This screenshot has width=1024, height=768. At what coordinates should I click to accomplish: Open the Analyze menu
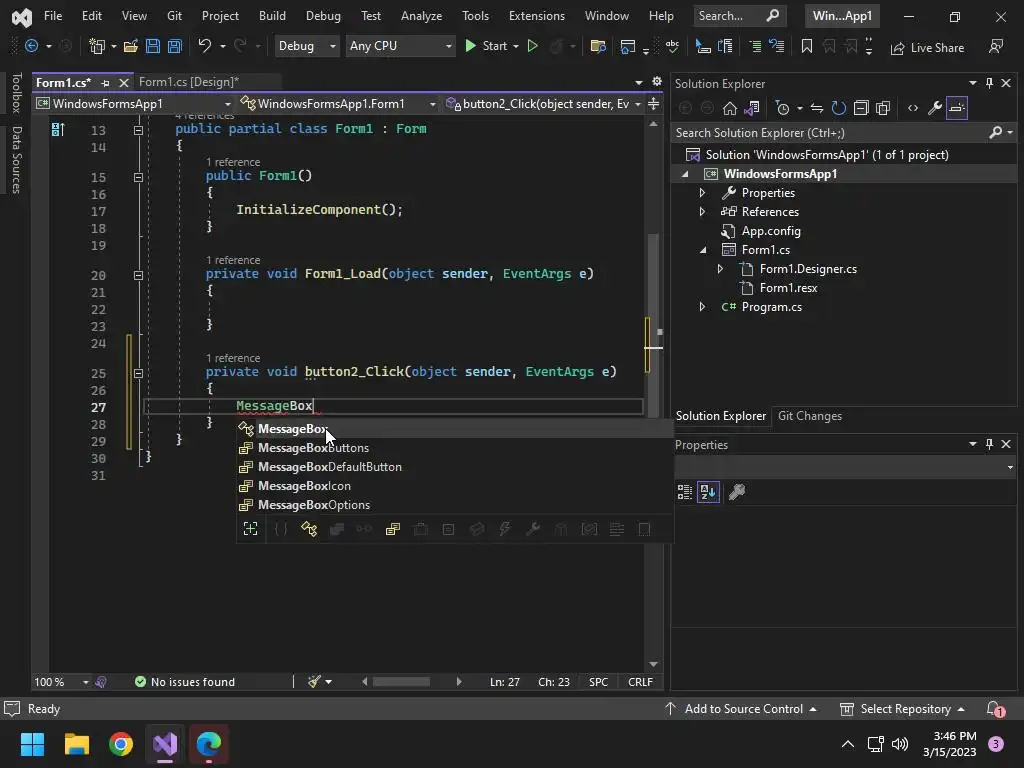coord(421,16)
